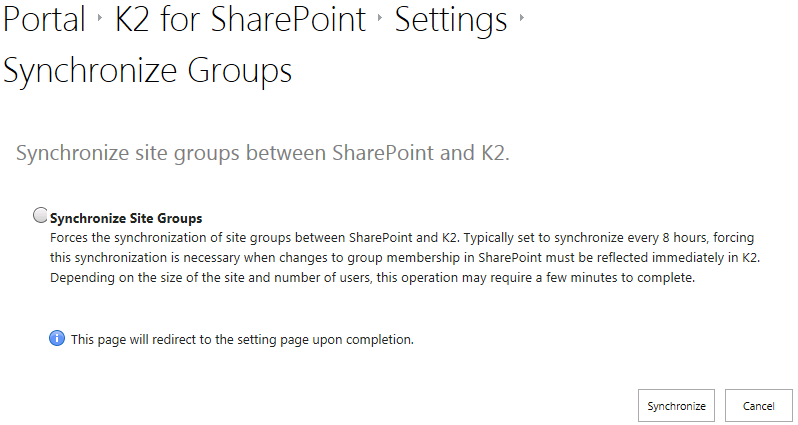Click the blue information icon
Screen dimensions: 798x425
[x=57, y=338]
